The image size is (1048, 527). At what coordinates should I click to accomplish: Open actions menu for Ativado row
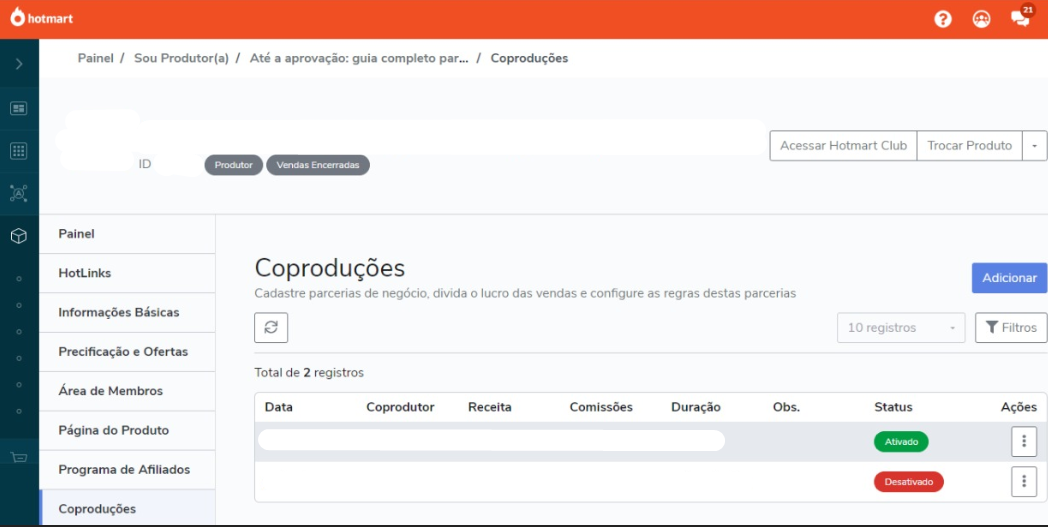(x=1023, y=441)
